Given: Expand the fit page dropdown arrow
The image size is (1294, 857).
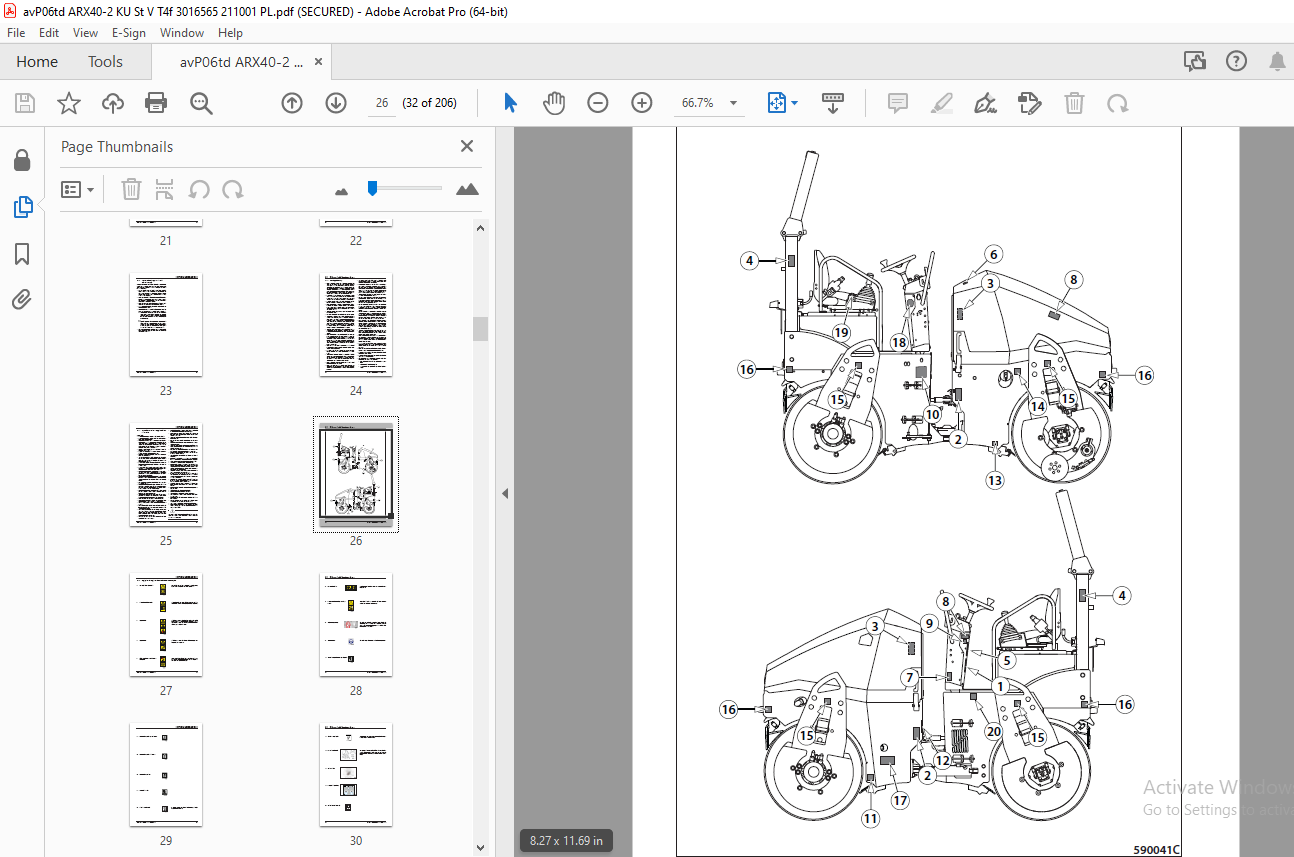Looking at the screenshot, I should (x=794, y=103).
